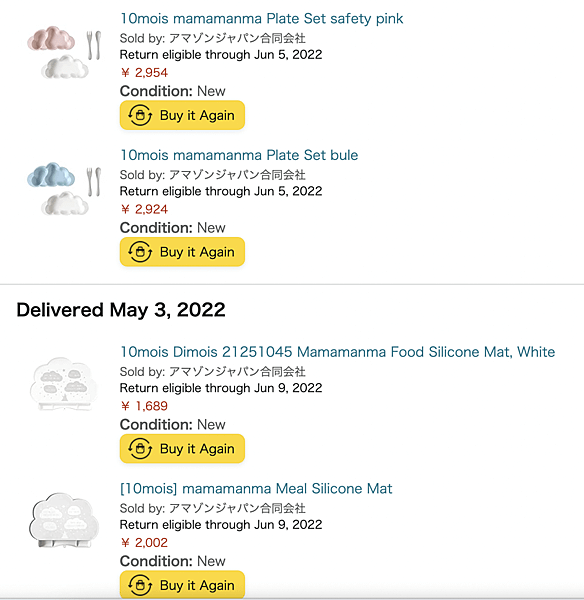The image size is (584, 600).
Task: Click the Delivered May 3, 2022 heading
Action: (x=121, y=310)
